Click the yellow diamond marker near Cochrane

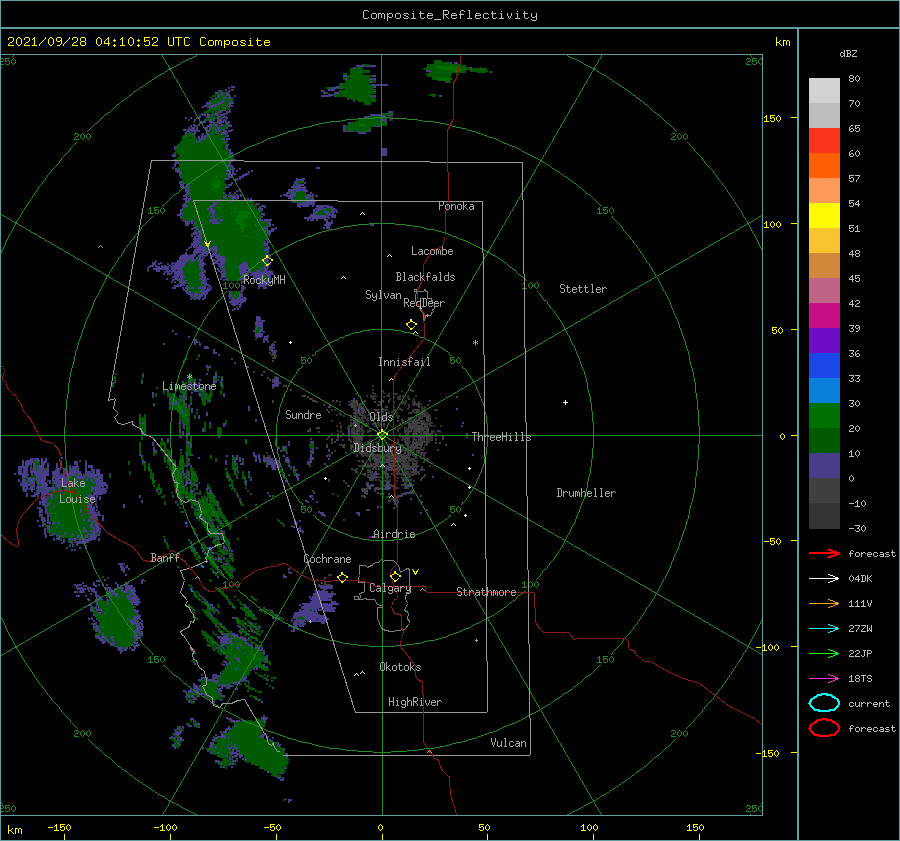(x=342, y=577)
